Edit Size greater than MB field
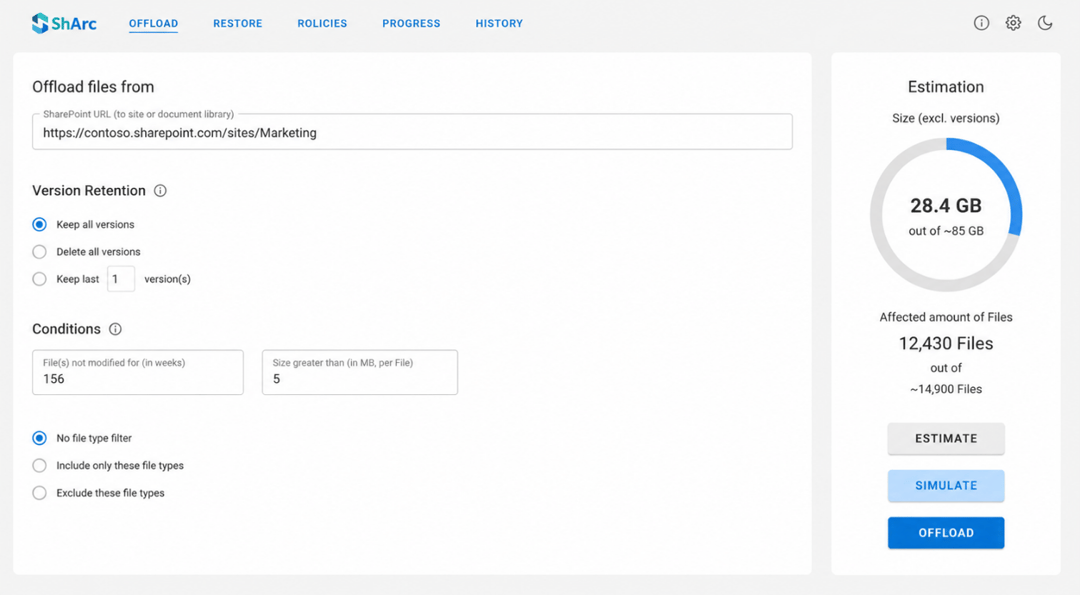Image resolution: width=1080 pixels, height=595 pixels. click(360, 373)
